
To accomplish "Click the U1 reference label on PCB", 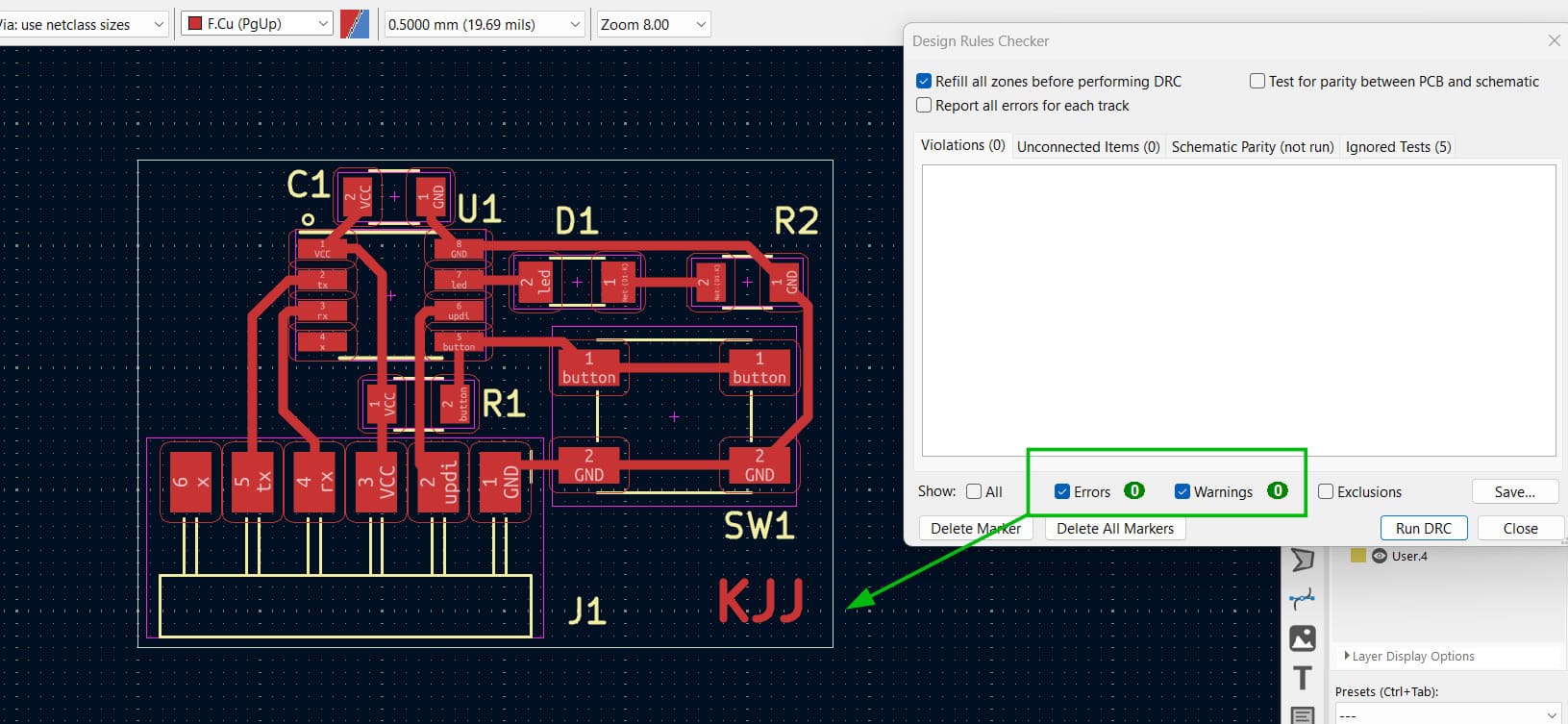I will 480,209.
